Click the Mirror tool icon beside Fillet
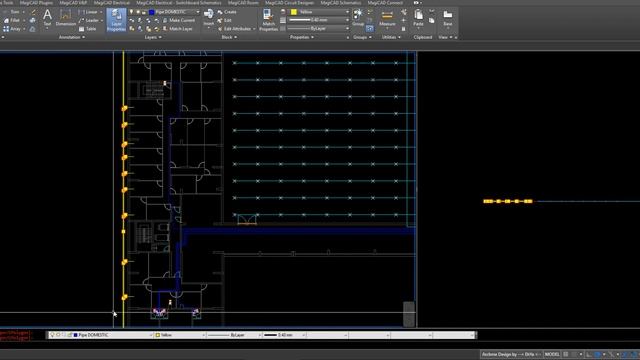640x360 pixels. [33, 20]
